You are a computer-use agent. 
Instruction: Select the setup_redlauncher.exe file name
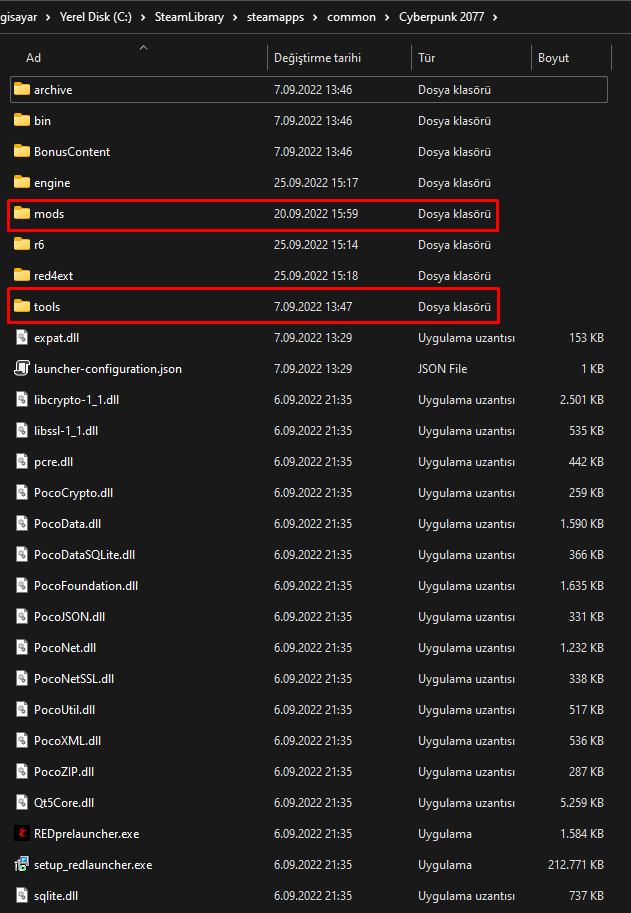93,865
